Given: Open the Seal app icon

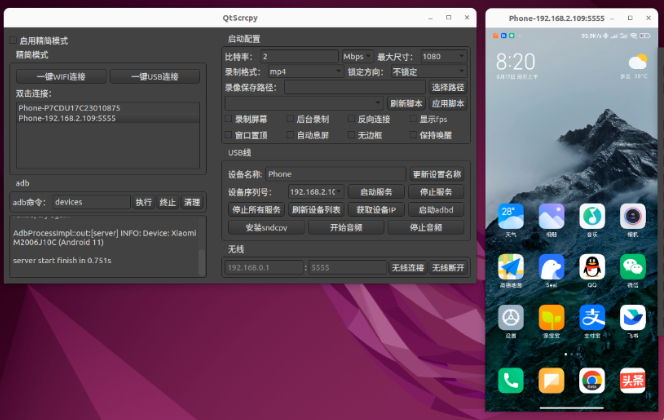Looking at the screenshot, I should point(551,267).
